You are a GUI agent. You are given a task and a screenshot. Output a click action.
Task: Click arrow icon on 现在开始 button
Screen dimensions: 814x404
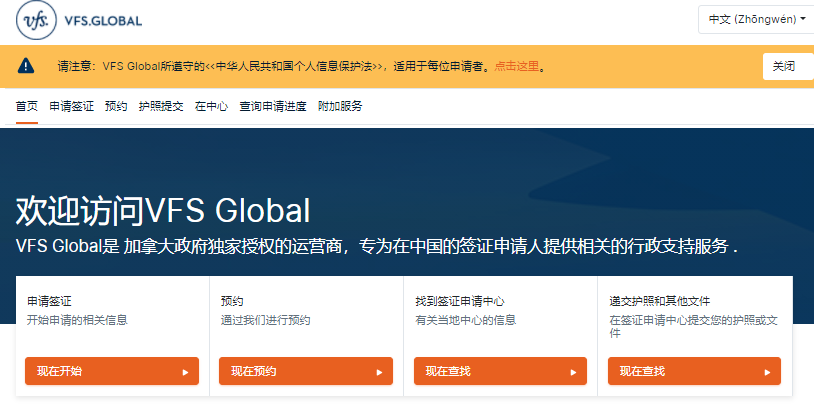coord(185,372)
